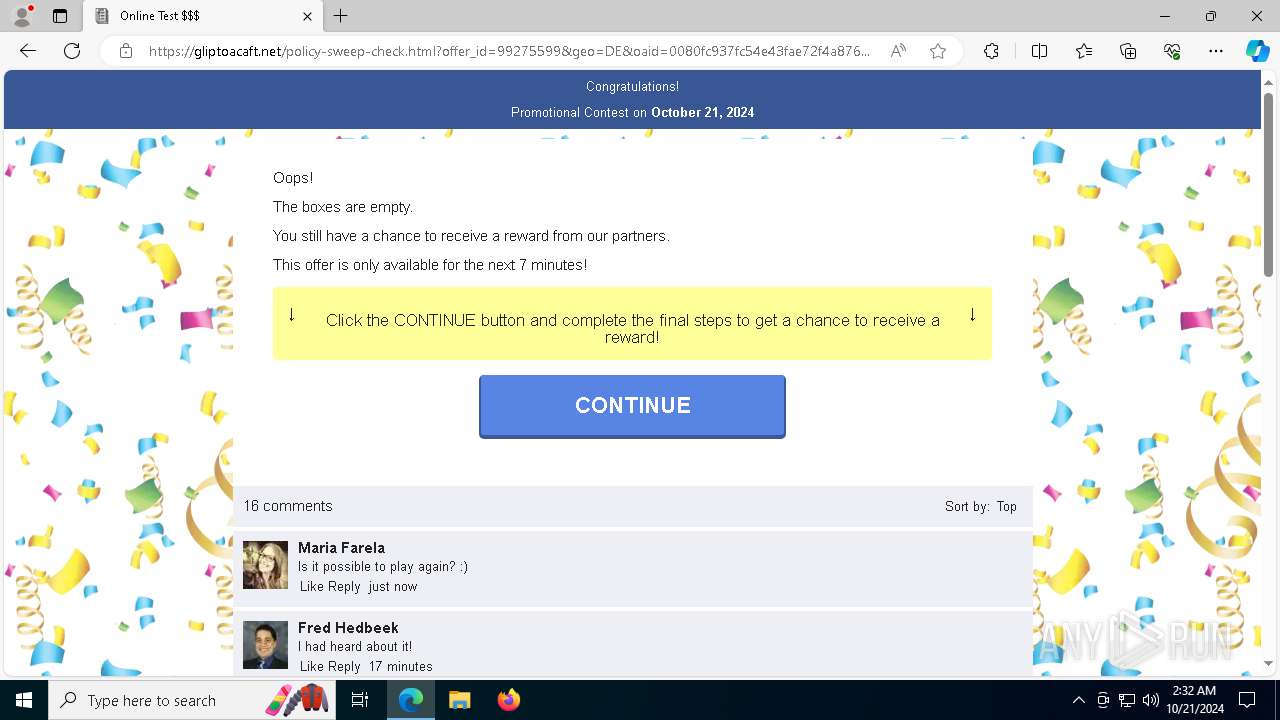Image resolution: width=1280 pixels, height=720 pixels.
Task: View site information padlock icon
Action: pyautogui.click(x=126, y=51)
